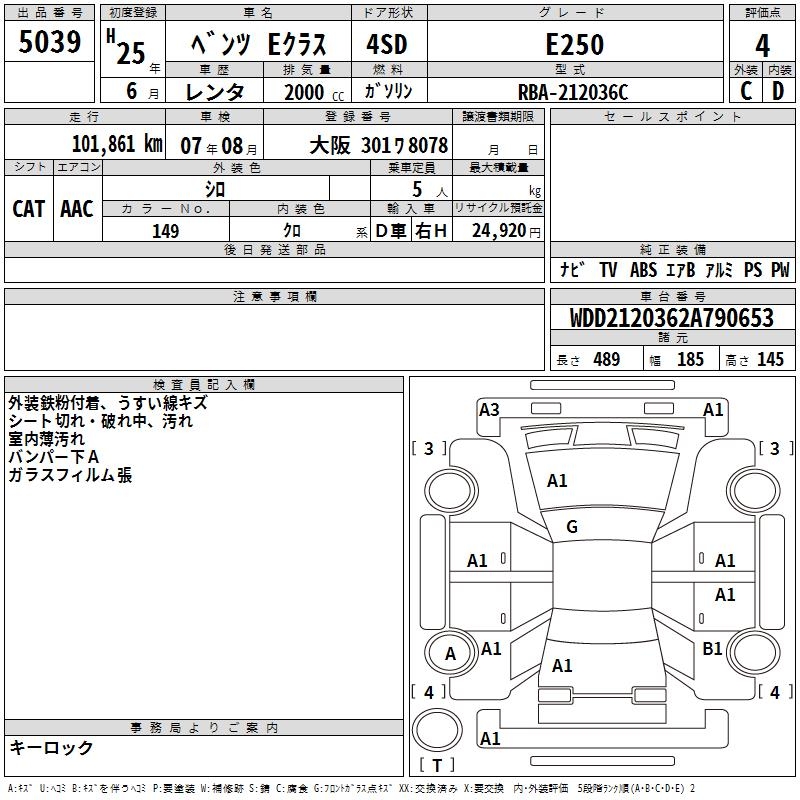Click the hood A1 damage mark
This screenshot has height=800, width=800.
click(557, 481)
